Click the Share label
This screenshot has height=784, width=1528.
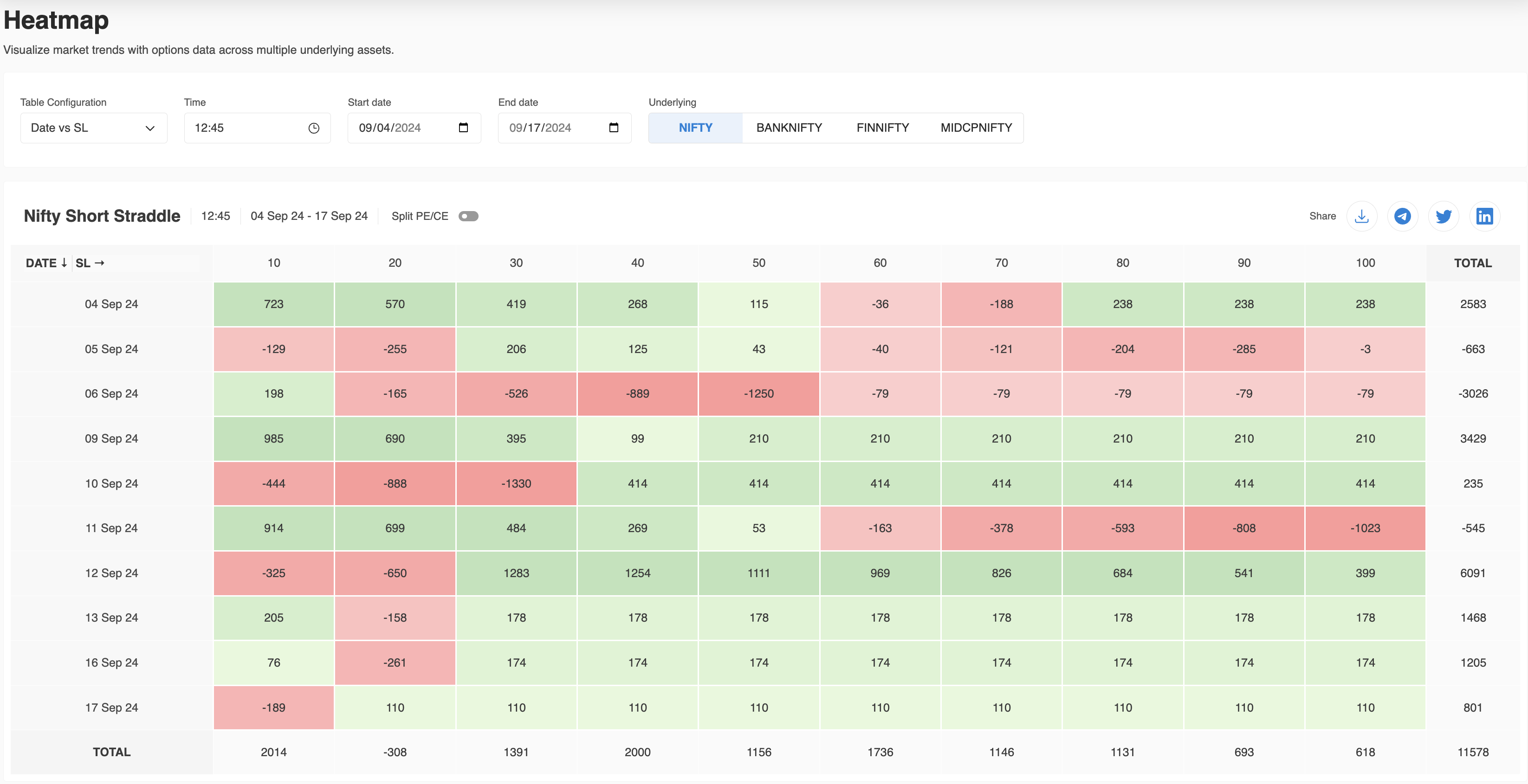pyautogui.click(x=1322, y=216)
